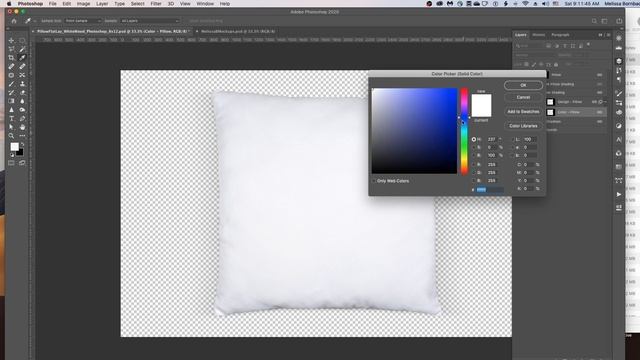Click the foreground color swatch in toolbar
Viewport: 640px width, 360px height.
pos(14,147)
